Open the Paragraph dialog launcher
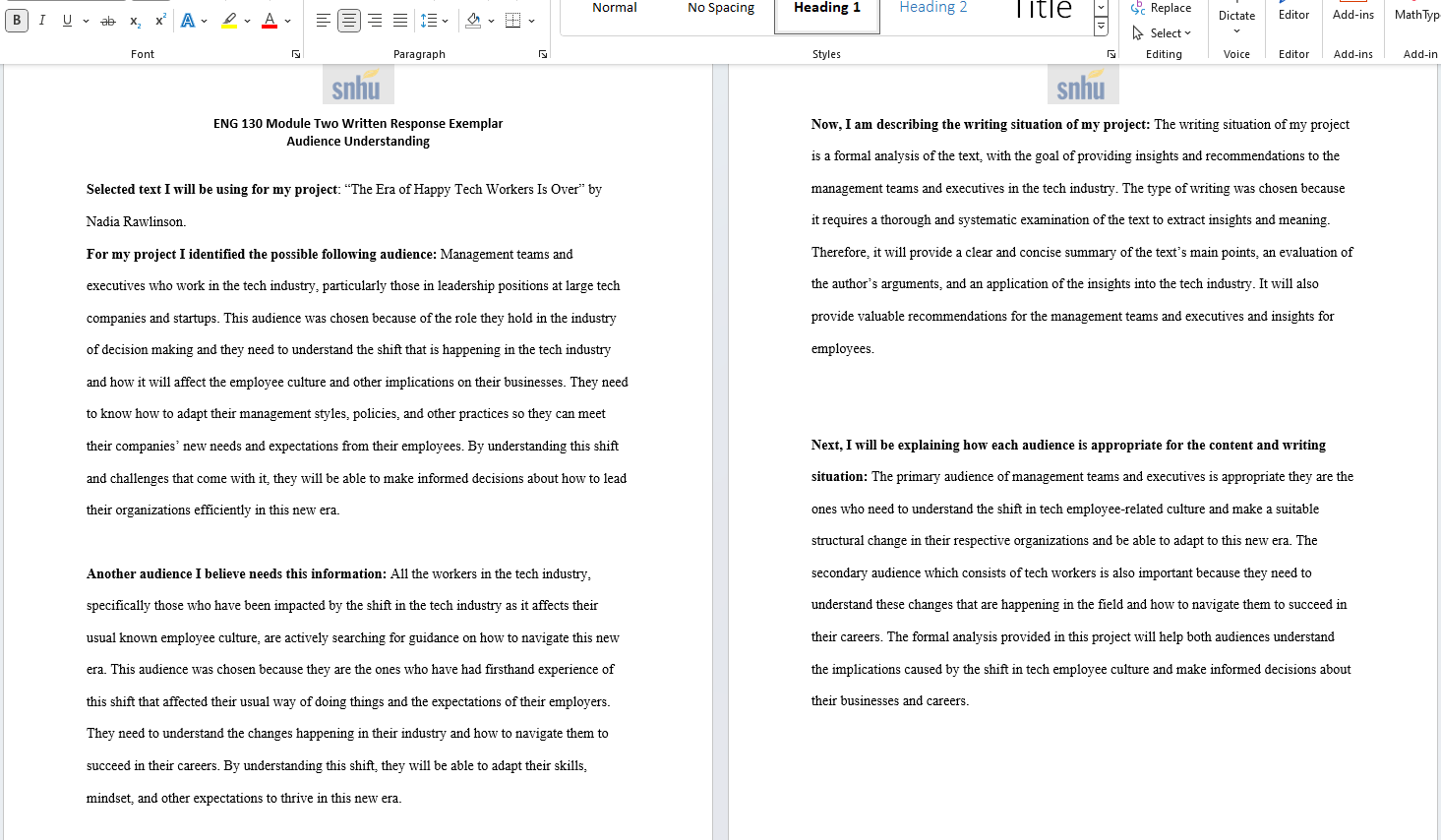1441x840 pixels. point(543,54)
